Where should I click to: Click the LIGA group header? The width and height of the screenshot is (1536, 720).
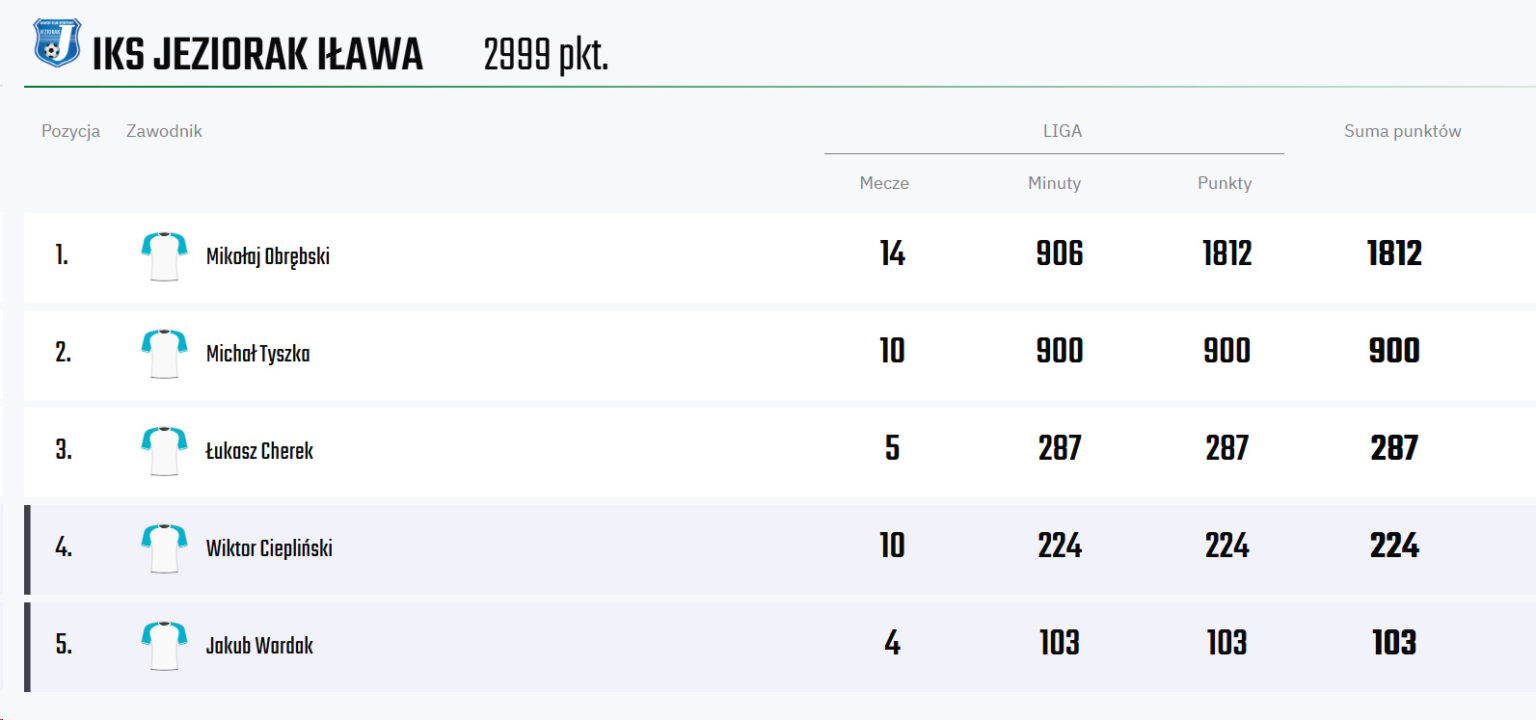click(1062, 131)
